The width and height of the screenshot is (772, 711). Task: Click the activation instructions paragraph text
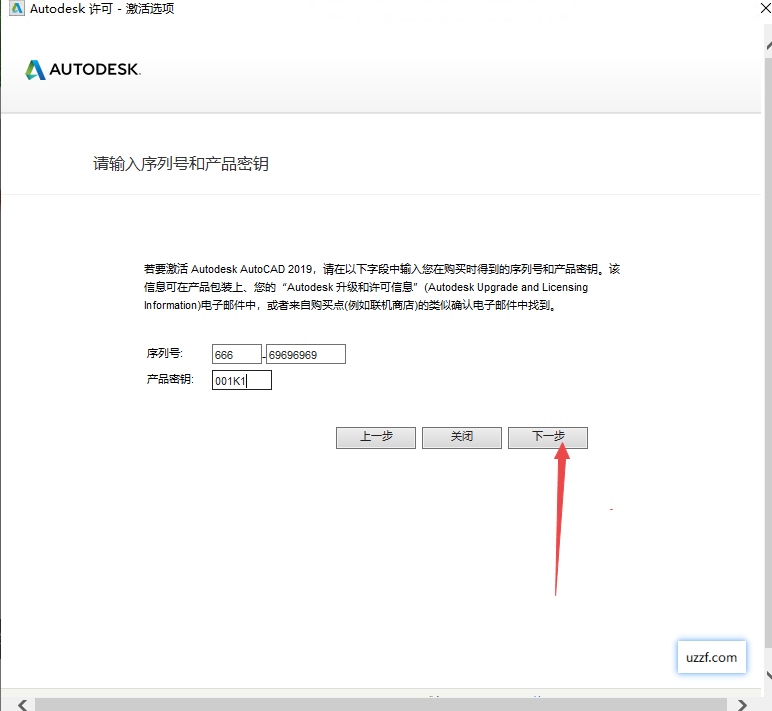pyautogui.click(x=382, y=287)
